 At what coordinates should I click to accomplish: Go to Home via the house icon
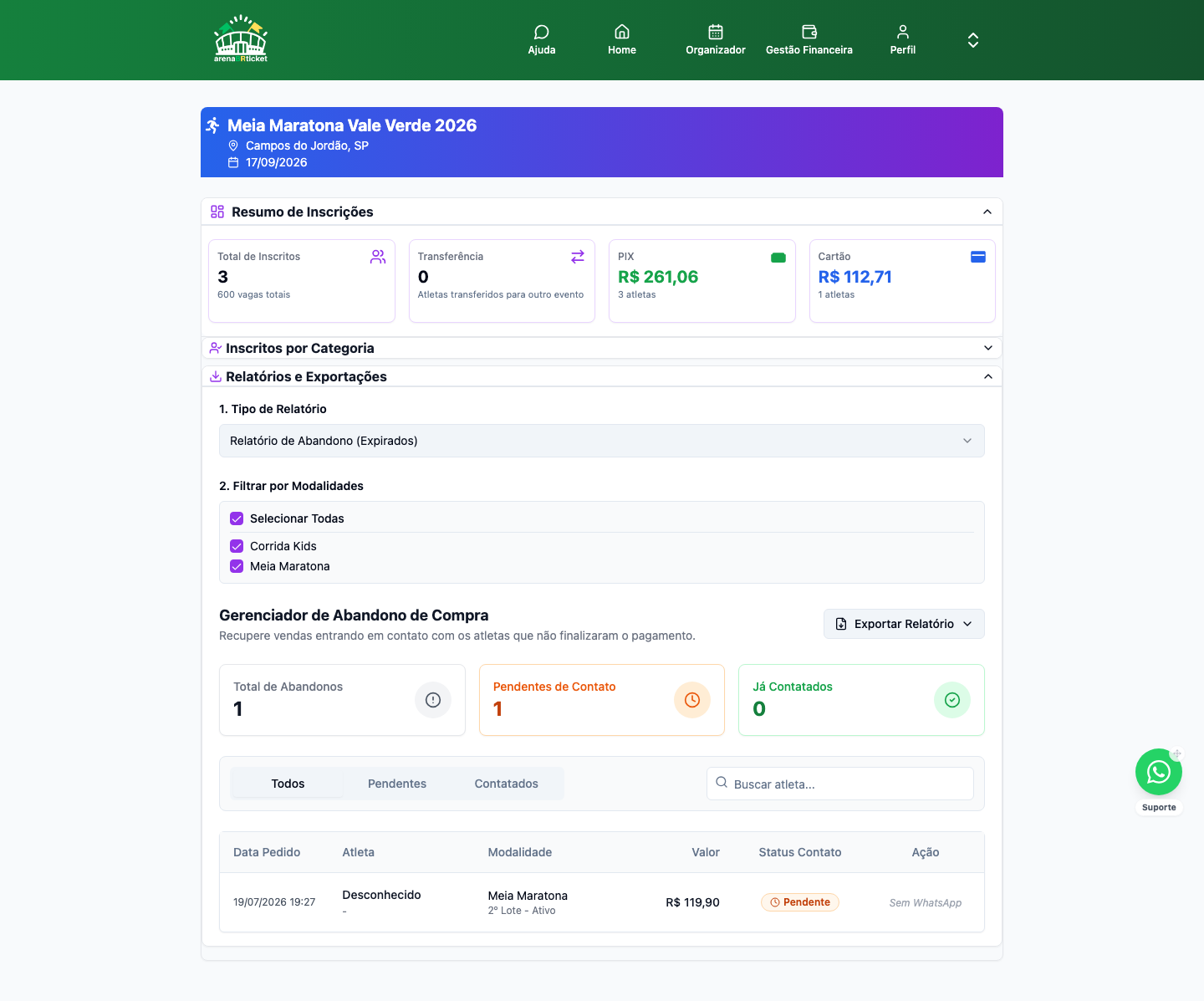622,32
